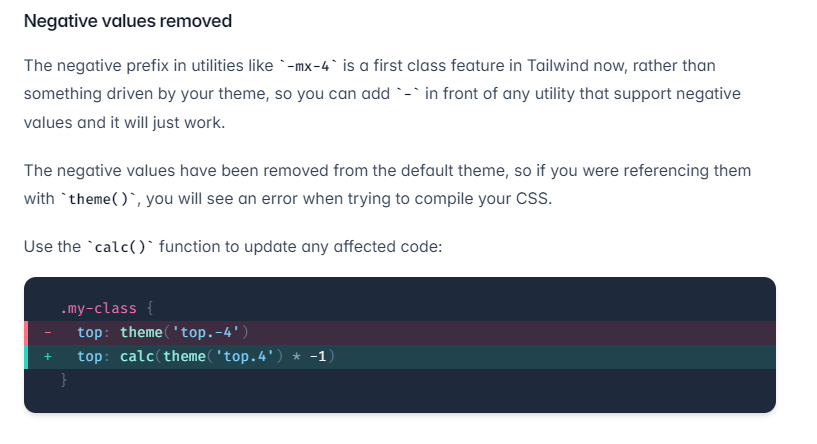Viewport: 817px width, 444px height.
Task: Click the opening brace after .my-class
Action: 150,309
